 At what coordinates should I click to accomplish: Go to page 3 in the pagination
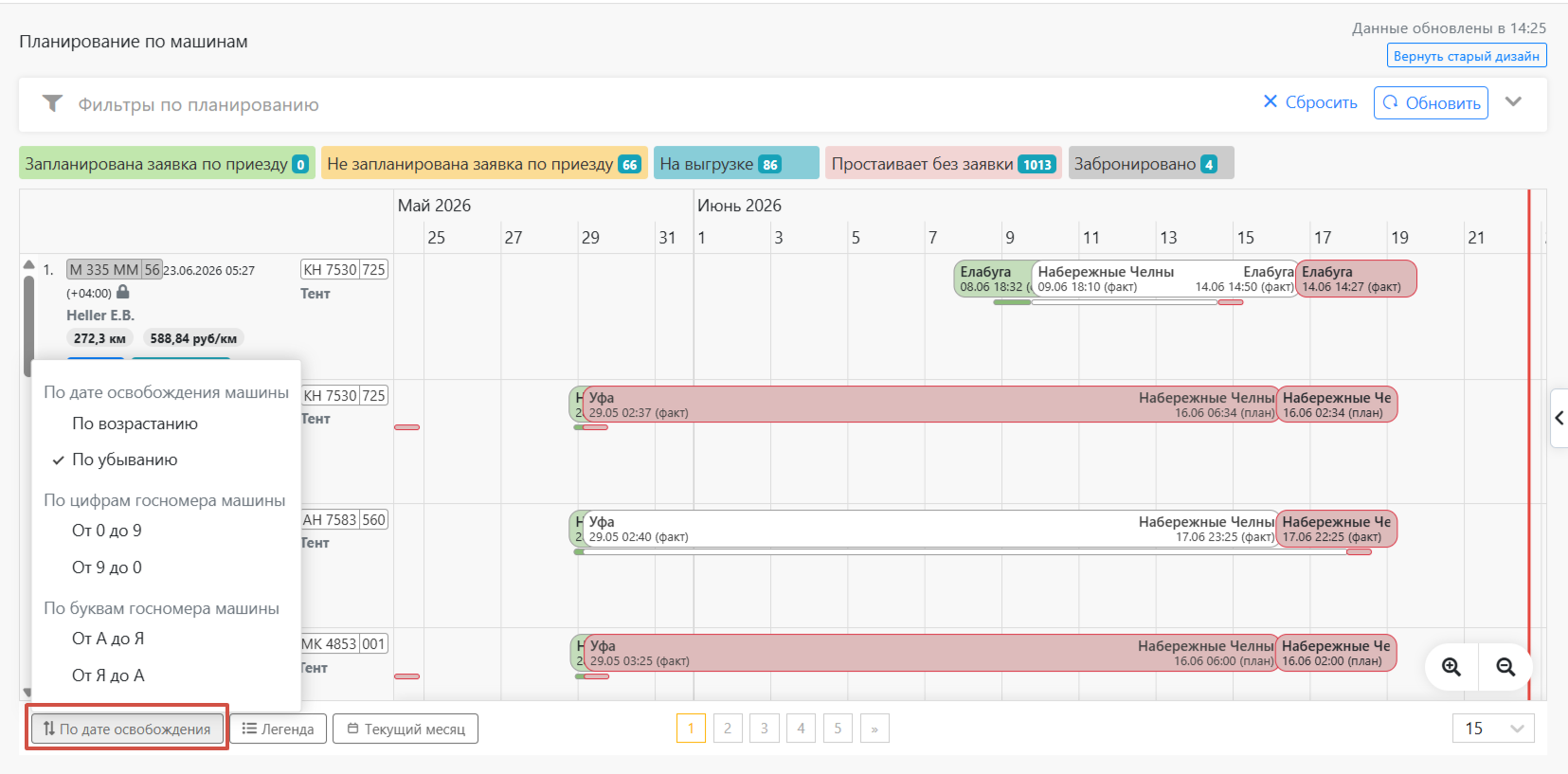point(765,729)
